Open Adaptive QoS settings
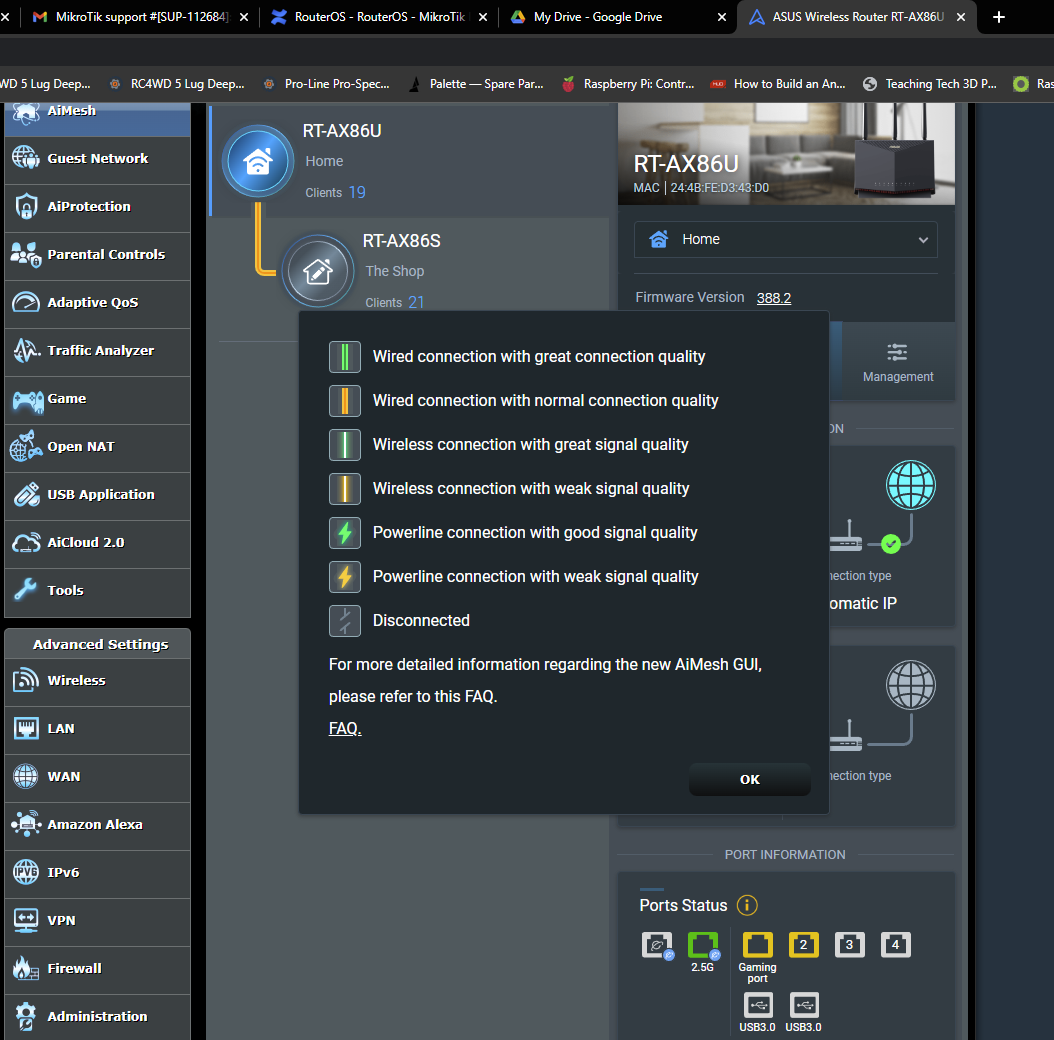The image size is (1054, 1040). pos(97,303)
